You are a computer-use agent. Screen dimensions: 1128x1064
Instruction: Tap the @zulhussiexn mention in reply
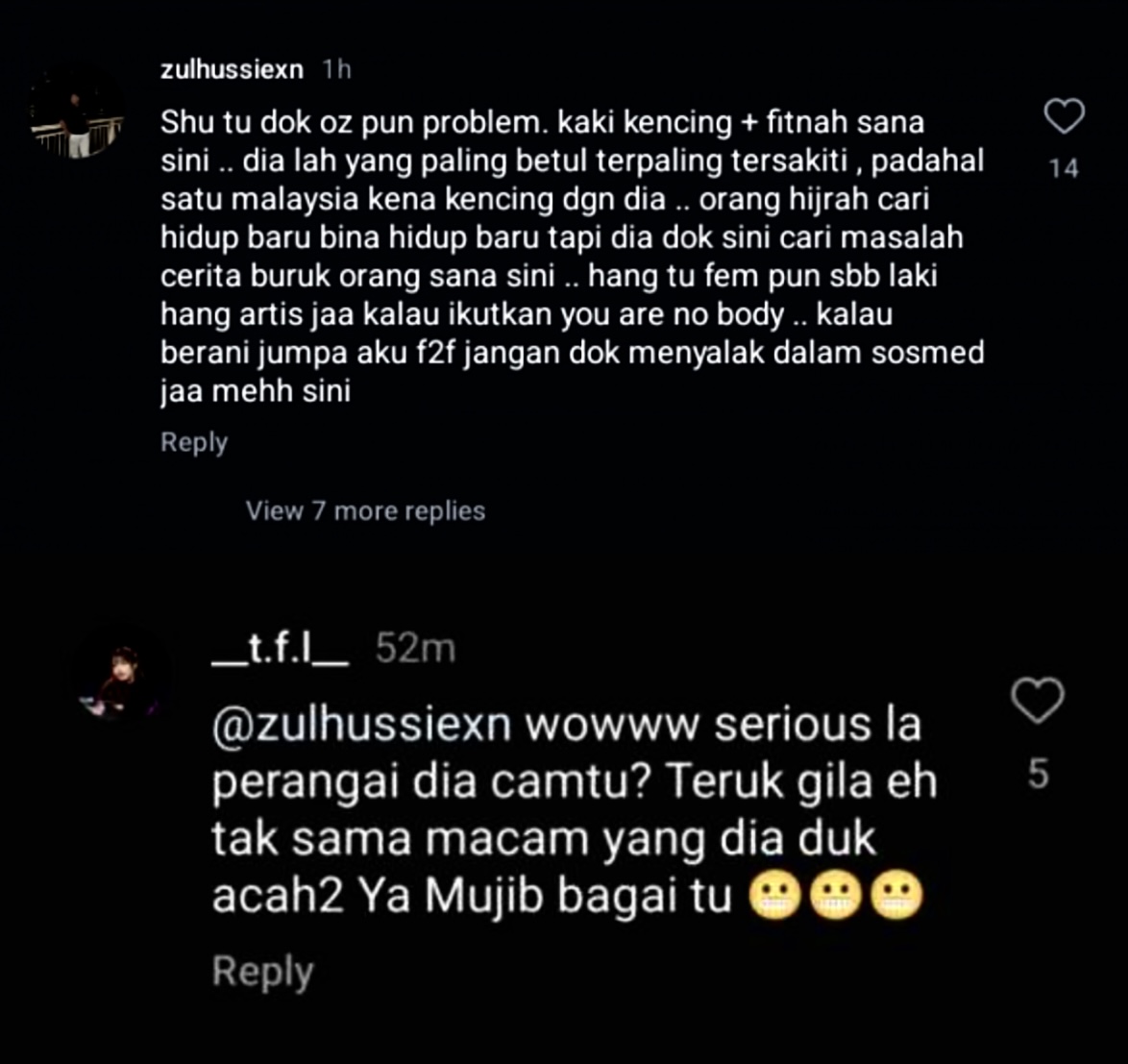[362, 725]
